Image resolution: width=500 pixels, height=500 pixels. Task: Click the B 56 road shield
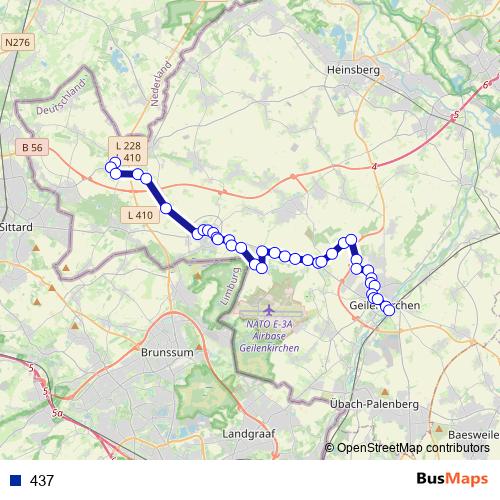coord(32,147)
